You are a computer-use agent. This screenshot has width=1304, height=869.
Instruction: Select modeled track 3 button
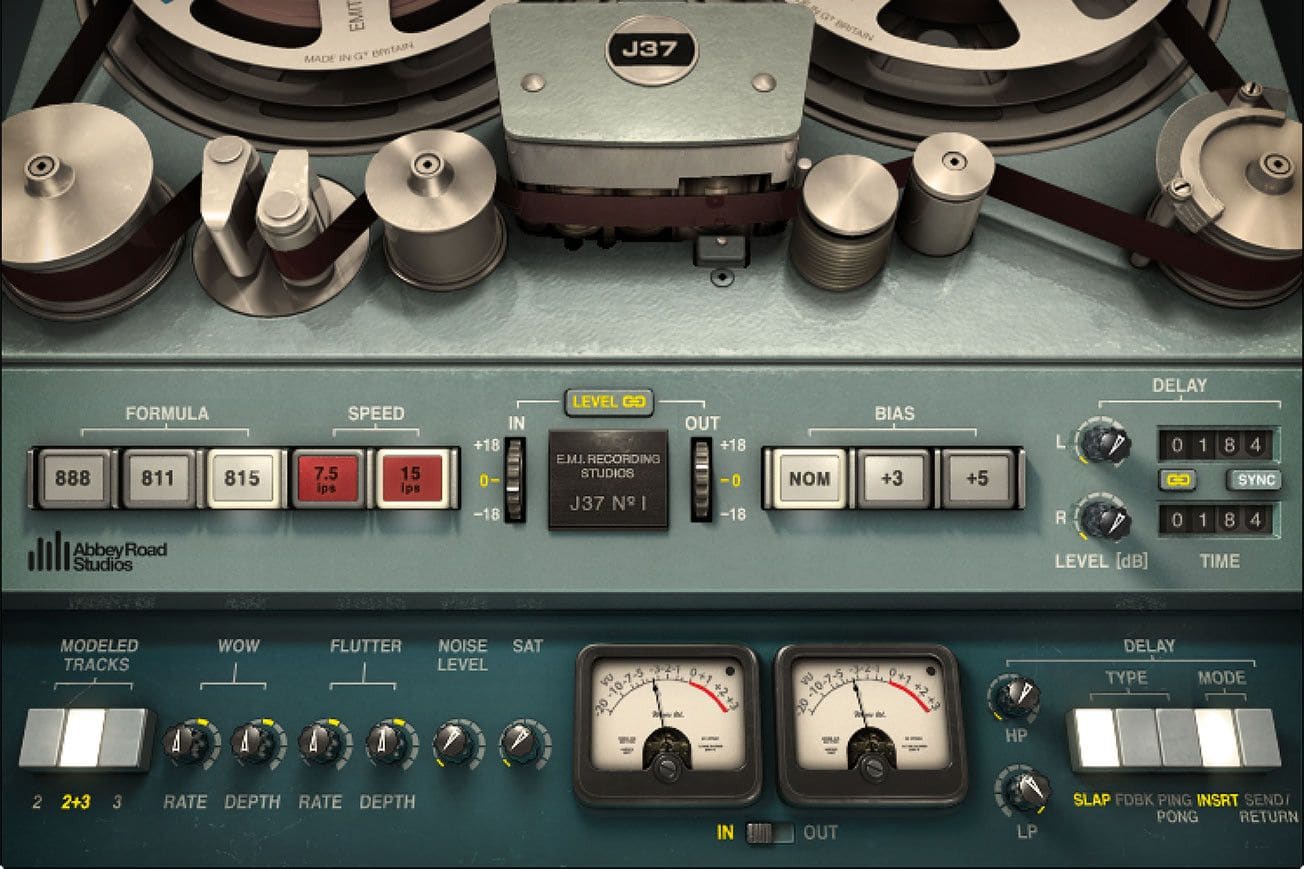[123, 739]
